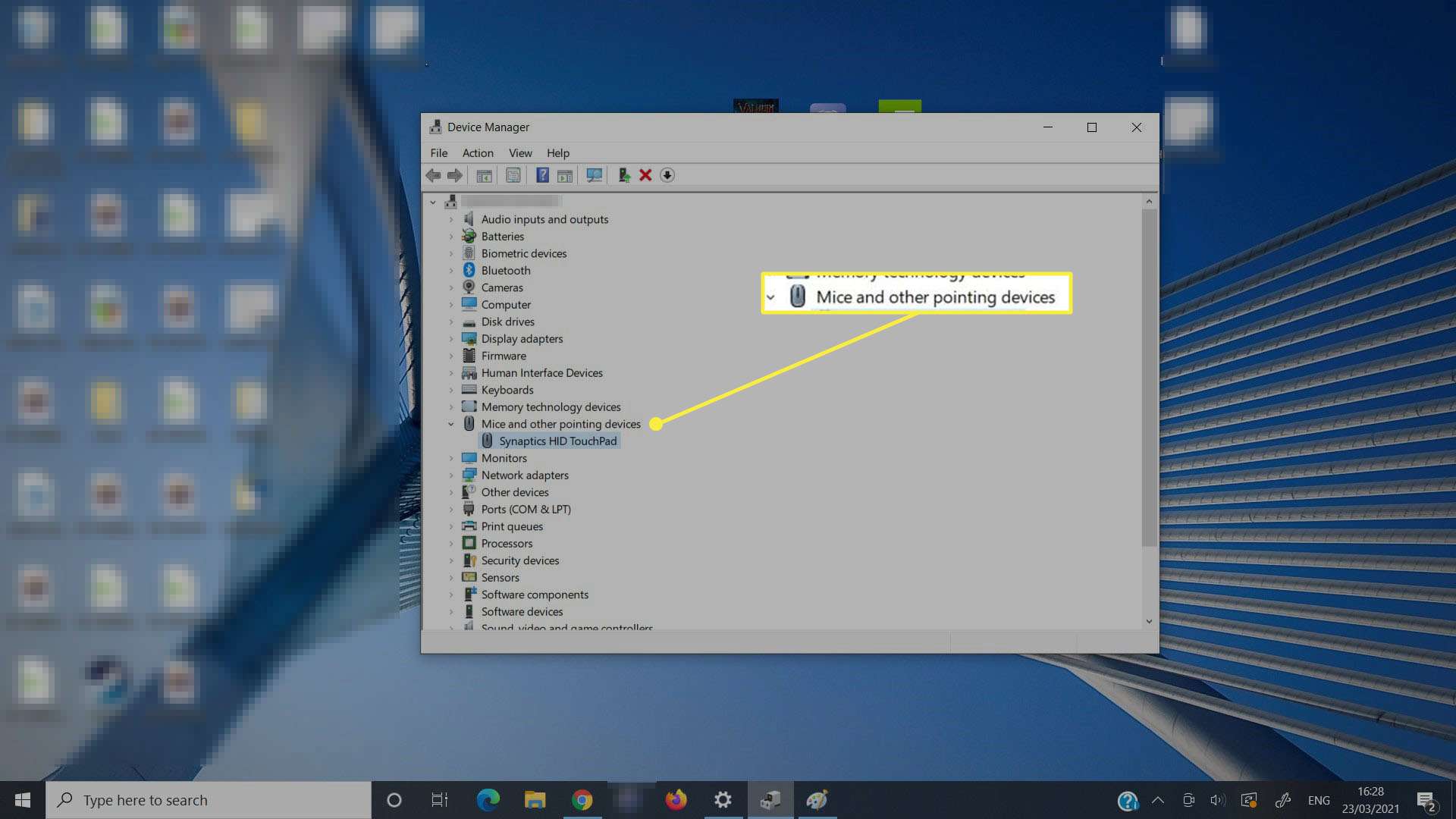Open the Network adapters category

click(x=525, y=475)
